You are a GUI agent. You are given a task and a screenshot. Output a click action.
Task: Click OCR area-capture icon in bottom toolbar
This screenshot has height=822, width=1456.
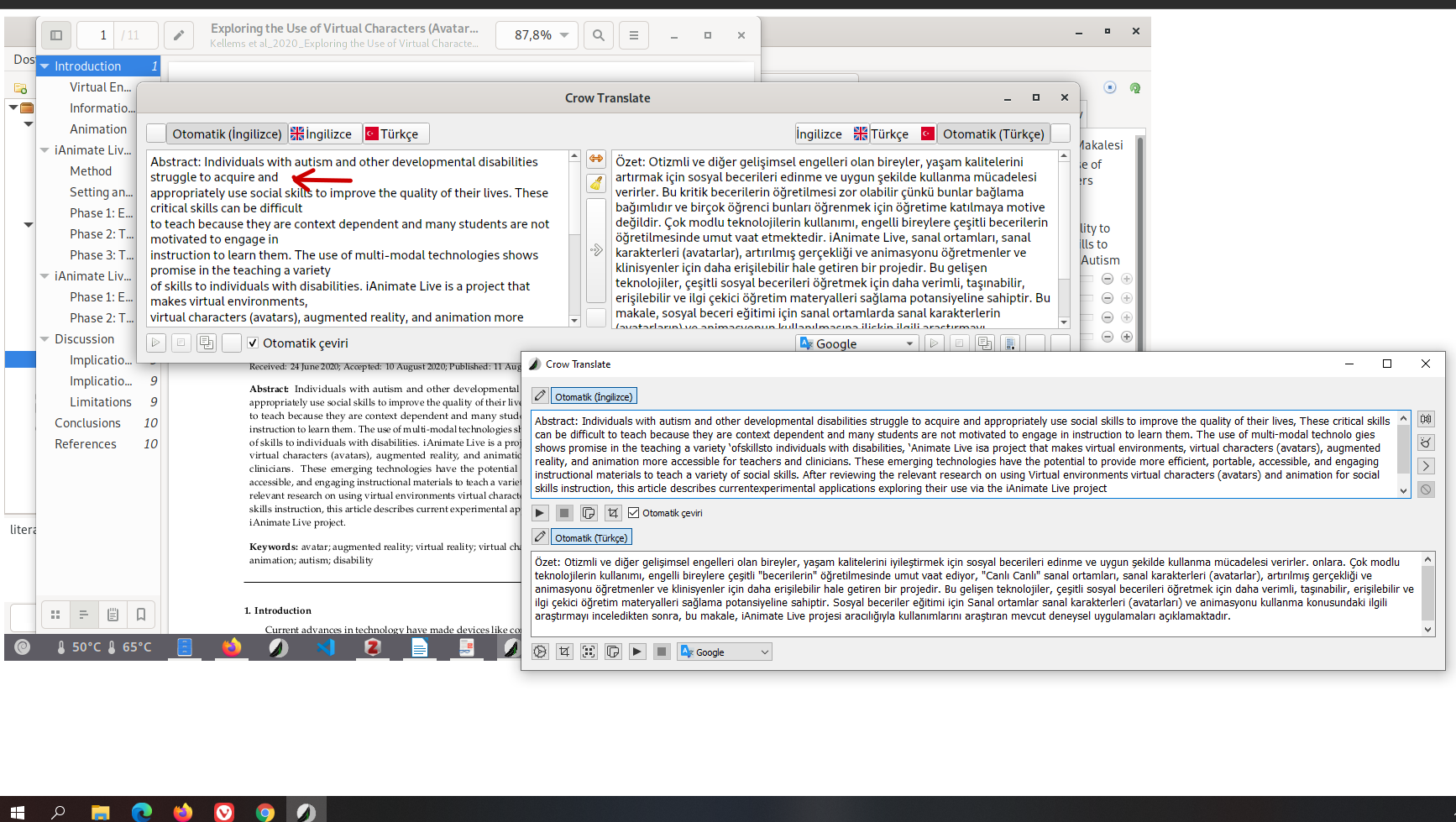click(589, 652)
